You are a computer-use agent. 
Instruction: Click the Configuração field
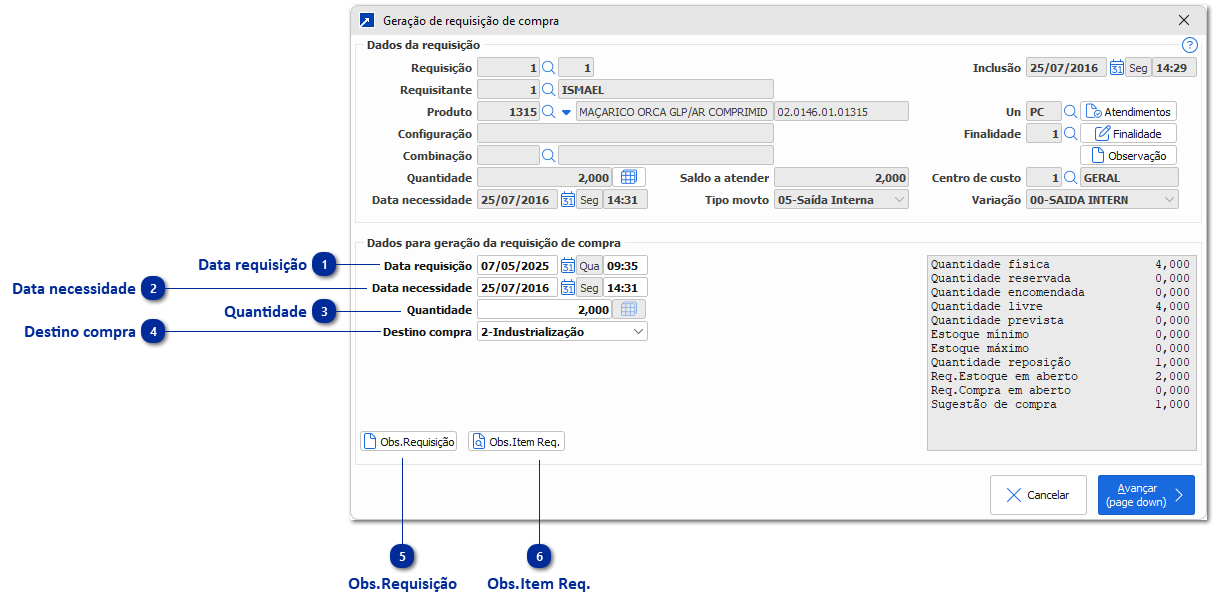point(626,134)
